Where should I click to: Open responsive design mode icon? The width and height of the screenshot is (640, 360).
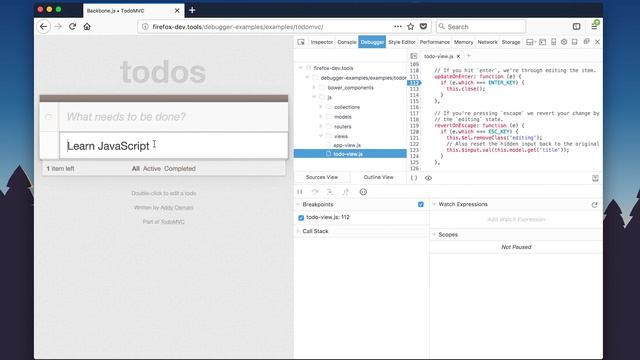(x=553, y=42)
